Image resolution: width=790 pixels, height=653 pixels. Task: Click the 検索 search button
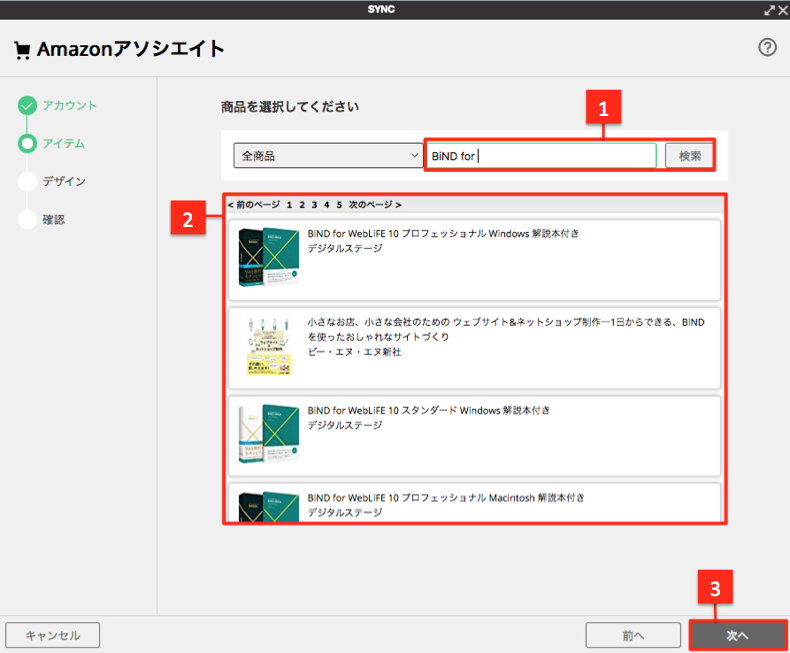coord(689,156)
